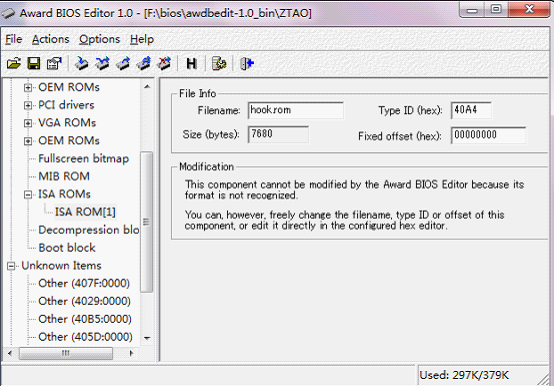554x386 pixels.
Task: Click the Filename field containing hook.rom
Action: [x=296, y=110]
